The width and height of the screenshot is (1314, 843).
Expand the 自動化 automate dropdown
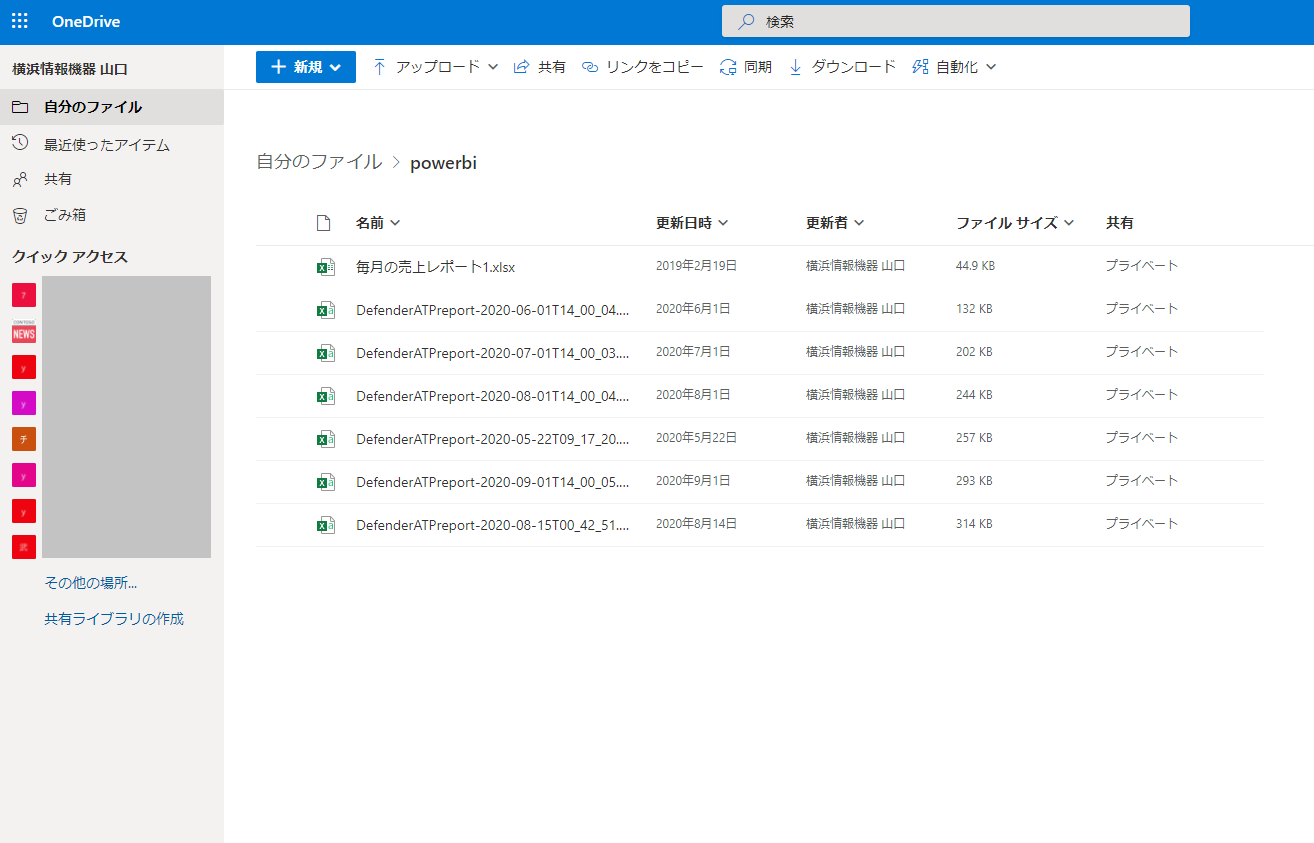pos(955,67)
